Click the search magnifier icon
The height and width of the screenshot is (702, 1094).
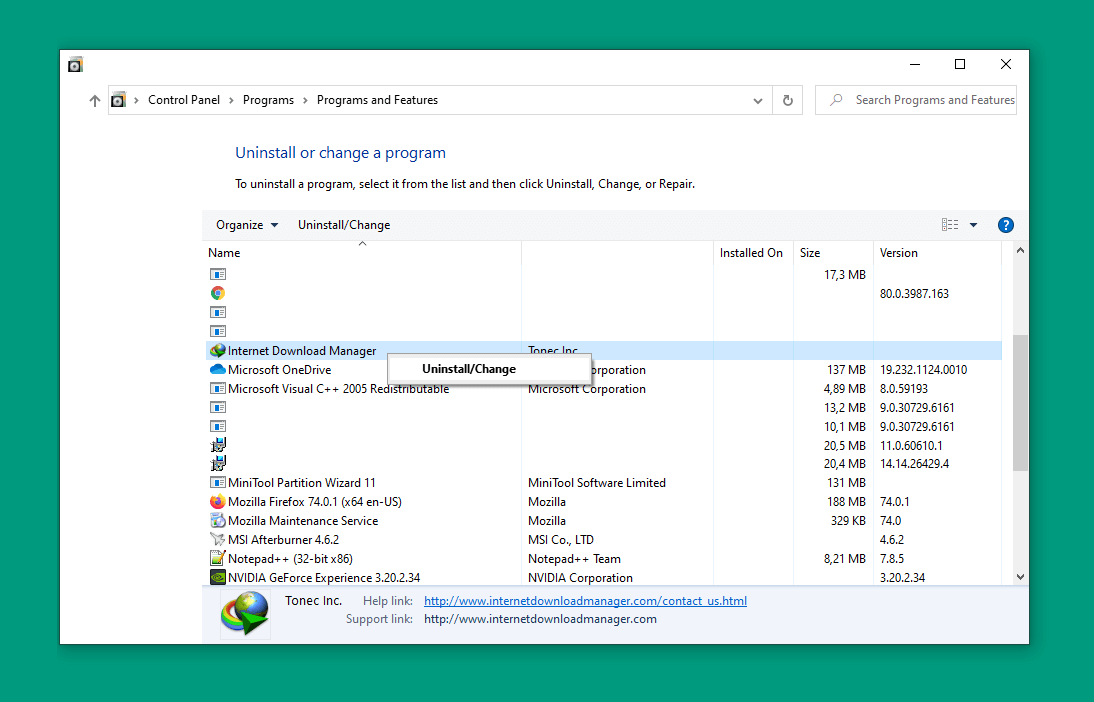click(x=836, y=100)
